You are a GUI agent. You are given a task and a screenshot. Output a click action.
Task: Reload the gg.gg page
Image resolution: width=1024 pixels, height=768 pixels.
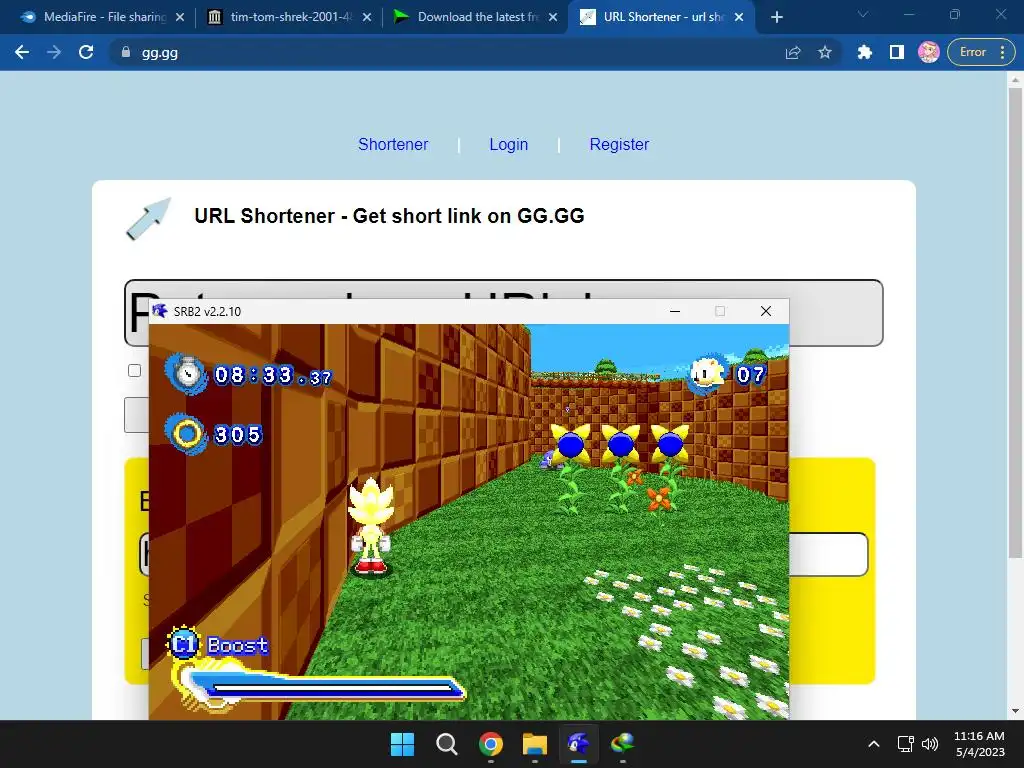[86, 52]
